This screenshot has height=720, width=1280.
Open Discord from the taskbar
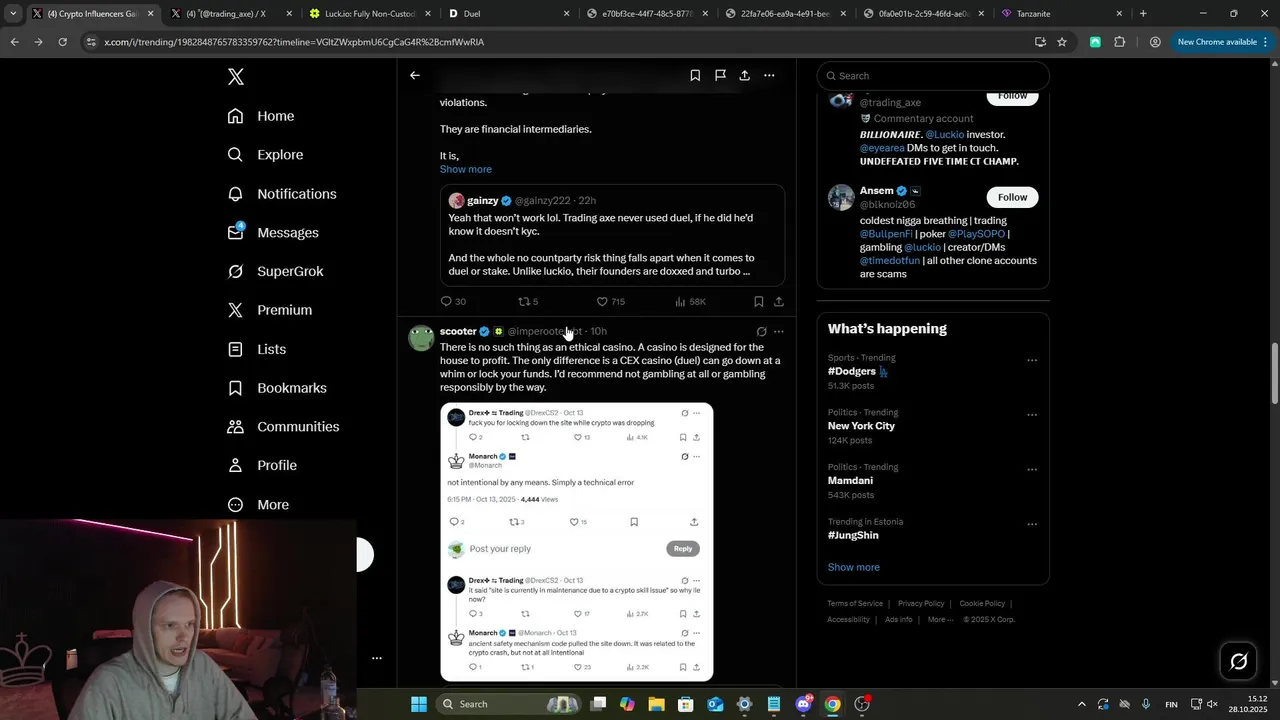click(x=803, y=704)
